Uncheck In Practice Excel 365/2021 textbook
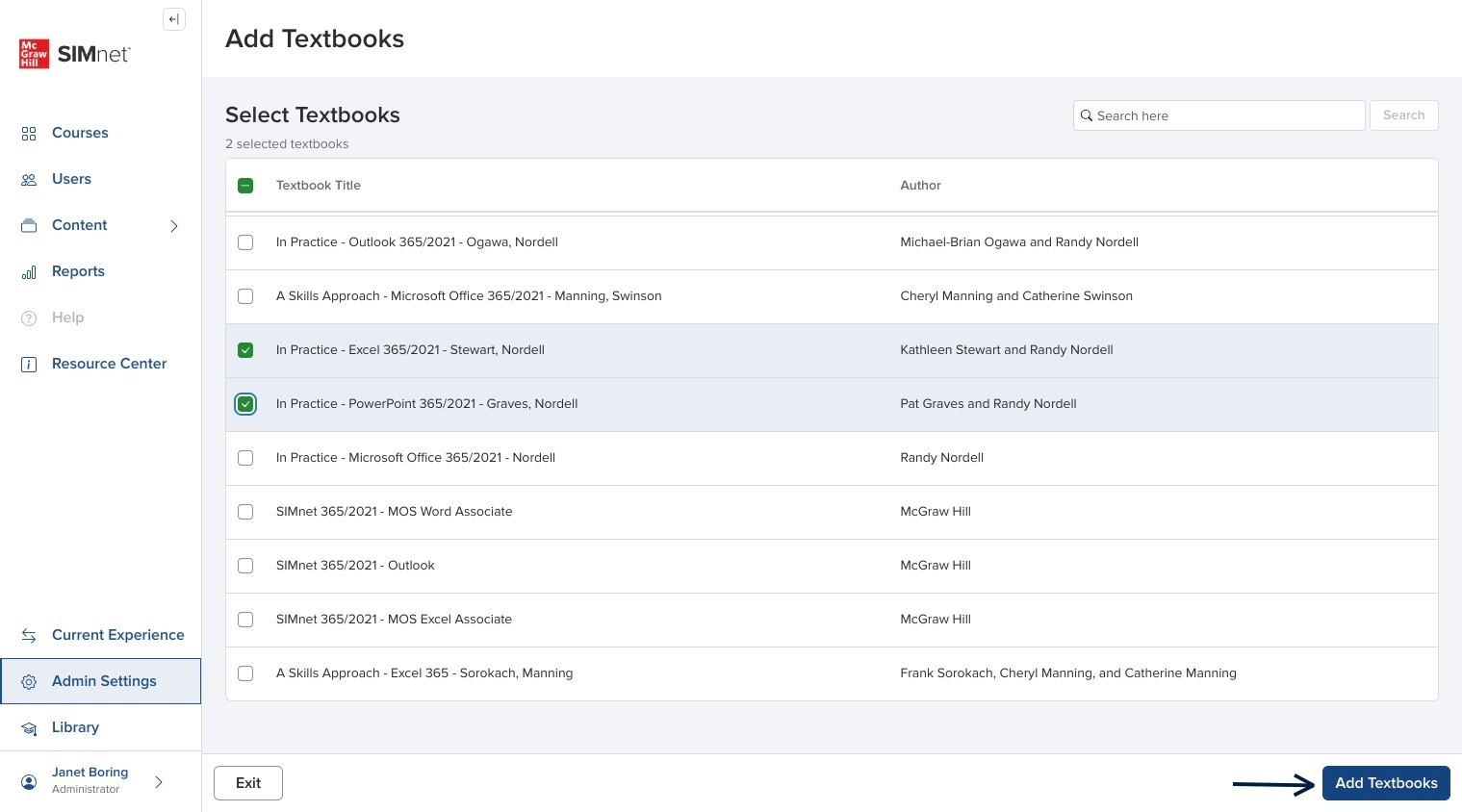The width and height of the screenshot is (1462, 812). click(x=245, y=350)
